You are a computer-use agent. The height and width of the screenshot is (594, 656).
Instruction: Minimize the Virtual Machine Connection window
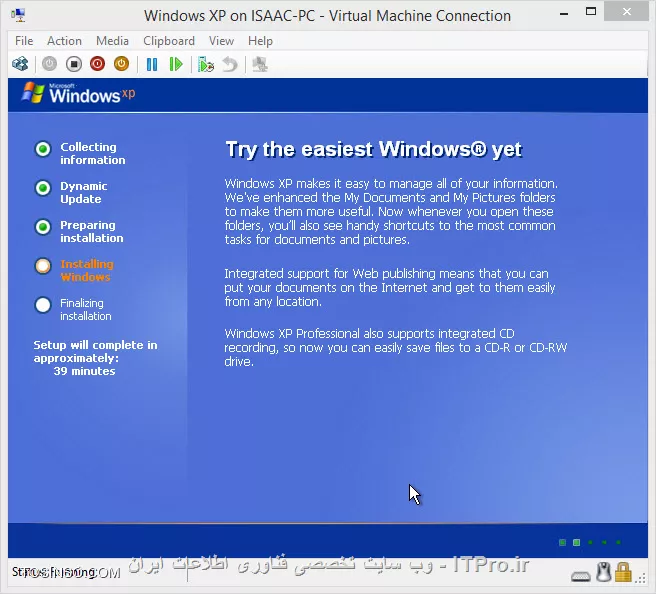pyautogui.click(x=564, y=13)
